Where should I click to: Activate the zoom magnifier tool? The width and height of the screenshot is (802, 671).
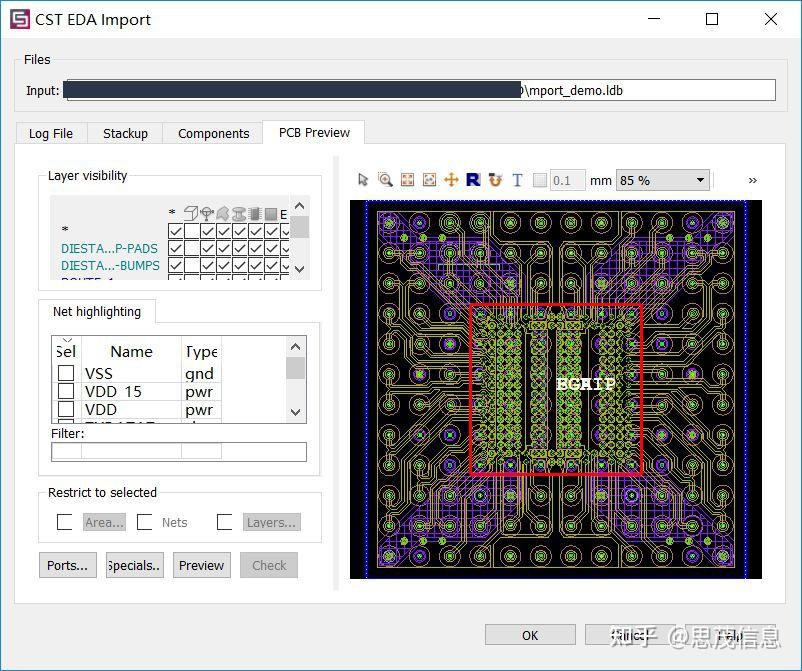[x=385, y=180]
